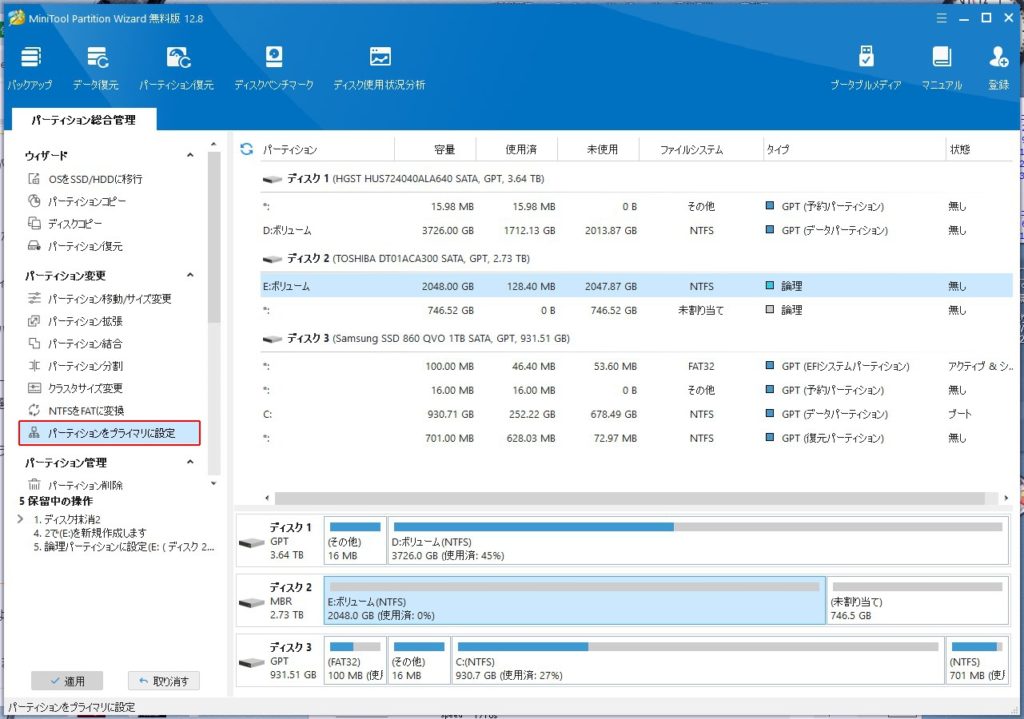Screen dimensions: 1024x719
Task: Open ディスク使用状況分析 space analyzer
Action: pos(379,58)
